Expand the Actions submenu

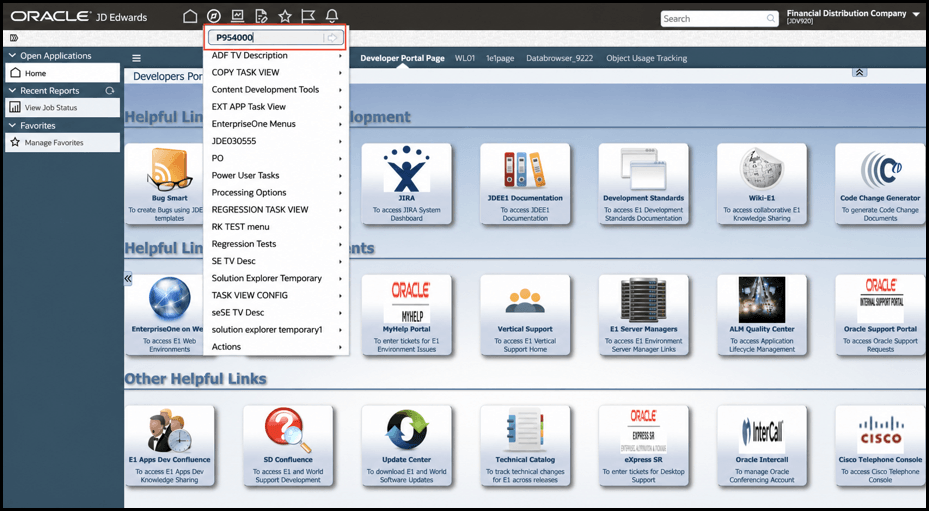276,347
